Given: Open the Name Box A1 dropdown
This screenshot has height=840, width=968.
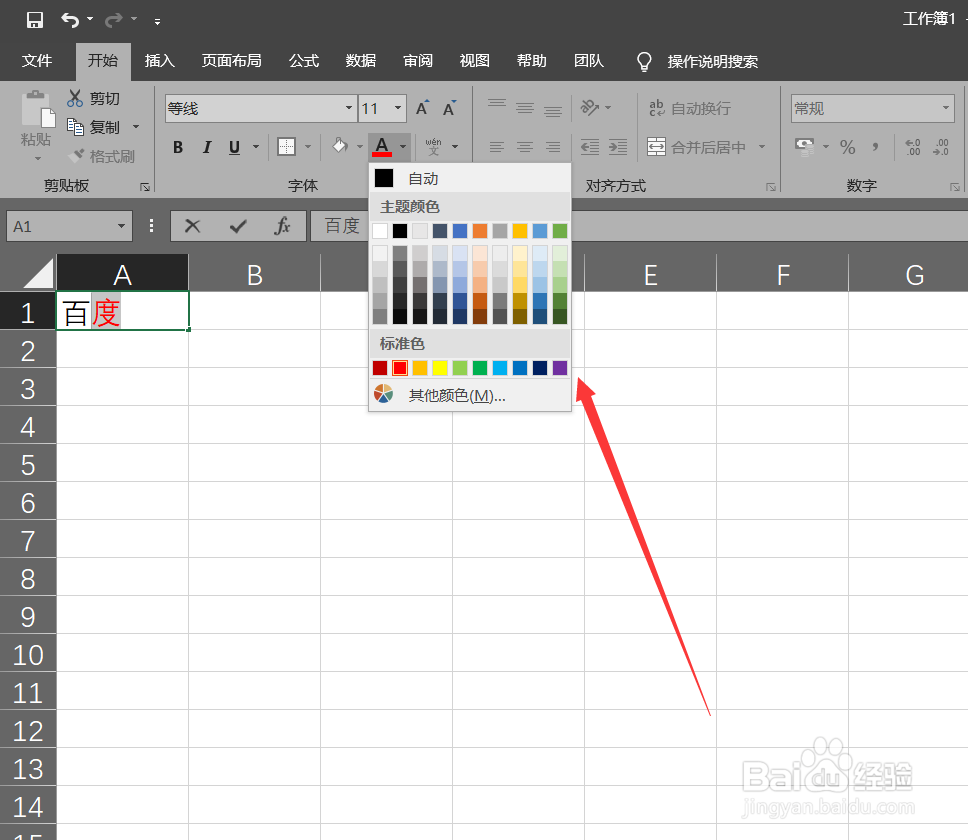Looking at the screenshot, I should pos(121,226).
